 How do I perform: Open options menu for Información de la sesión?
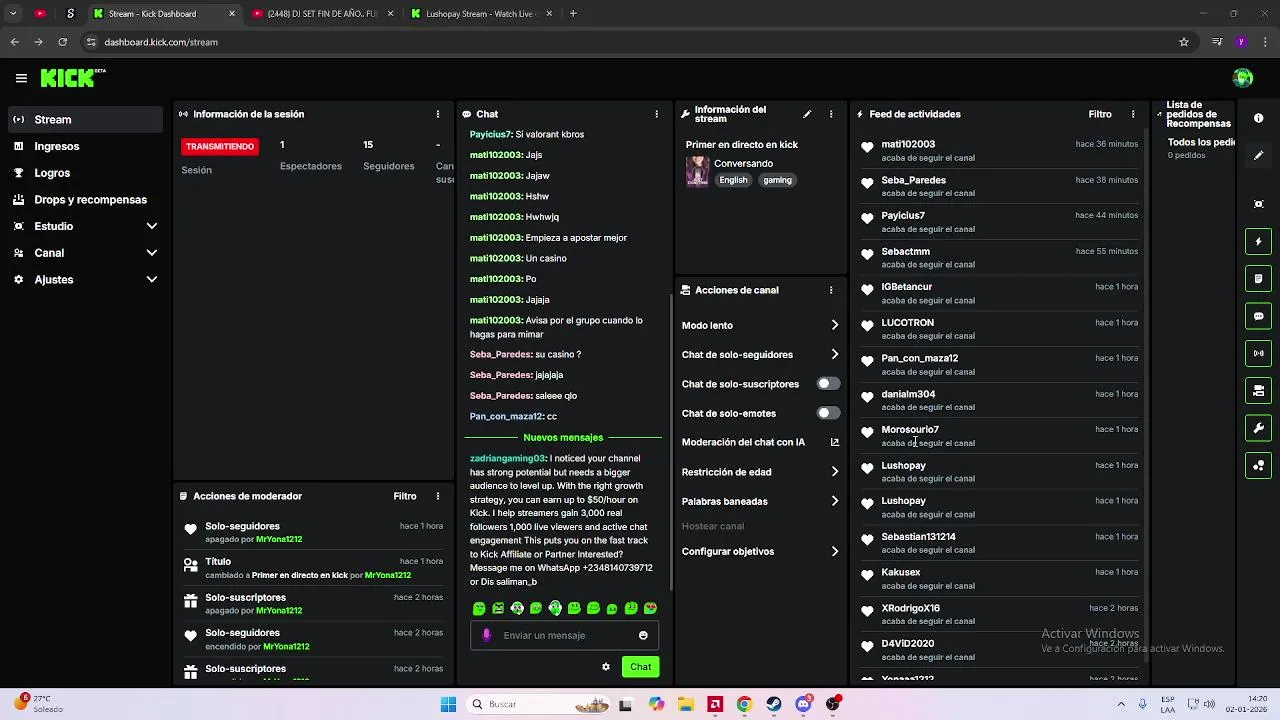pyautogui.click(x=437, y=114)
